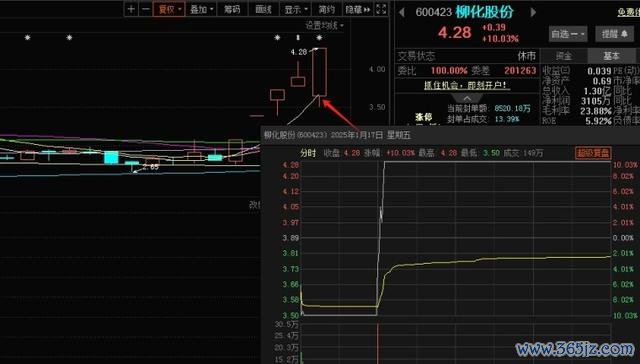Expand the 显示 dropdown
Image resolution: width=640 pixels, height=364 pixels.
coord(296,9)
